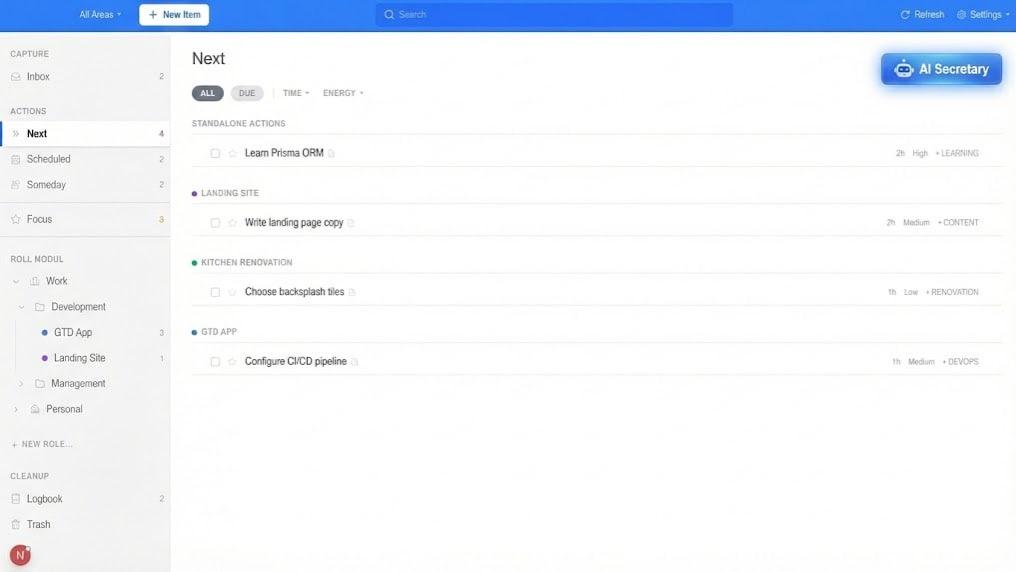The height and width of the screenshot is (572, 1016).
Task: Click the Work briefcase icon
Action: click(x=35, y=281)
